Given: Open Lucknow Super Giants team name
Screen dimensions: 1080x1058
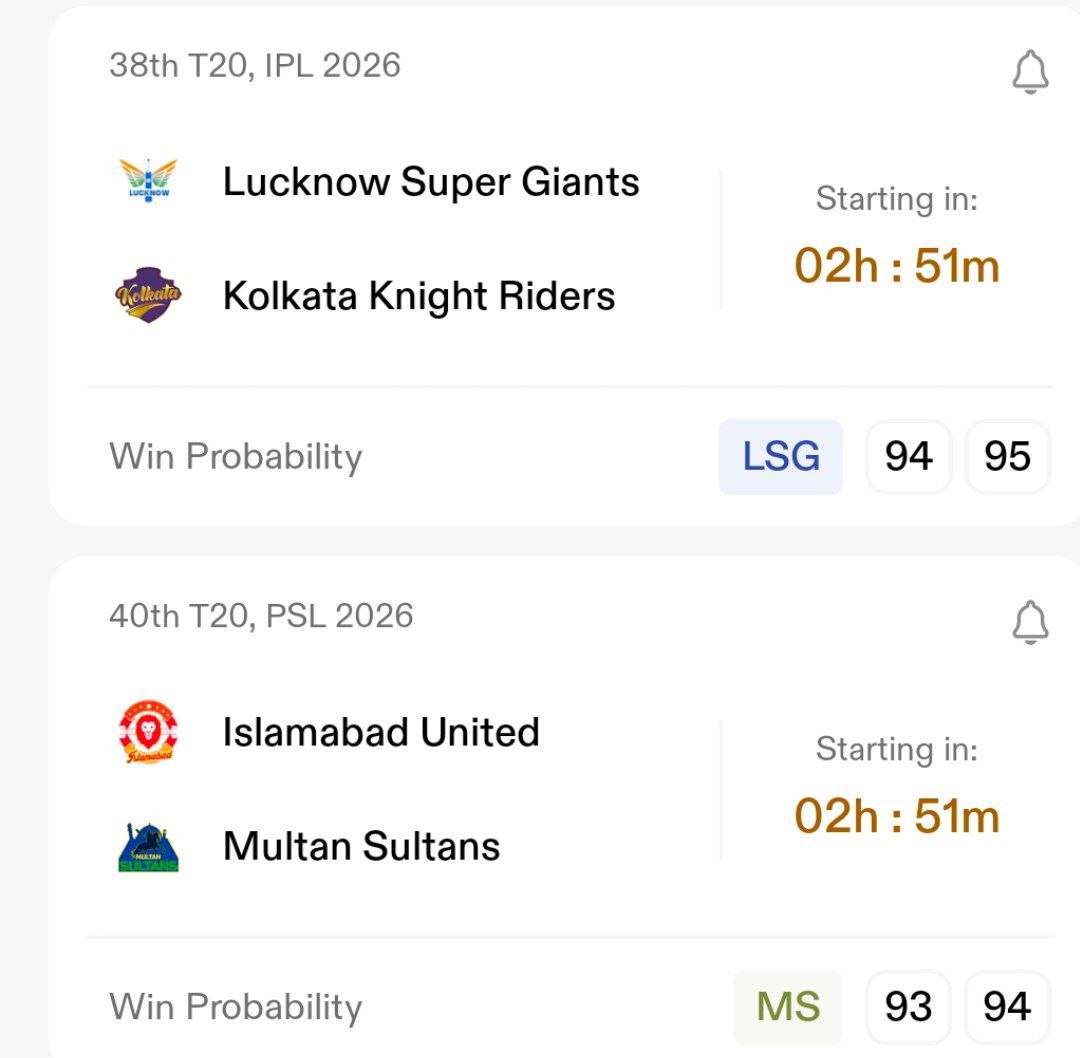Looking at the screenshot, I should (x=431, y=183).
